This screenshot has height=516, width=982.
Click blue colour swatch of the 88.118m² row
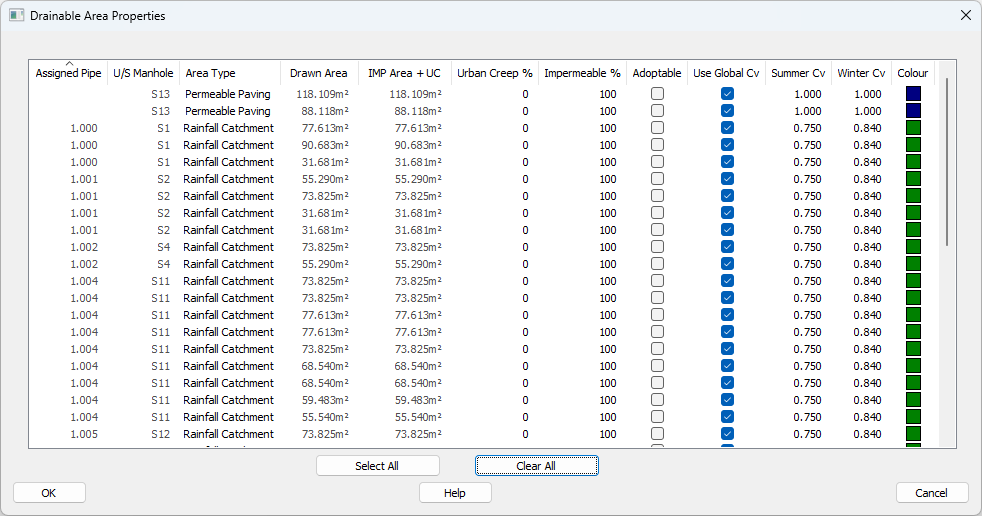click(x=913, y=111)
